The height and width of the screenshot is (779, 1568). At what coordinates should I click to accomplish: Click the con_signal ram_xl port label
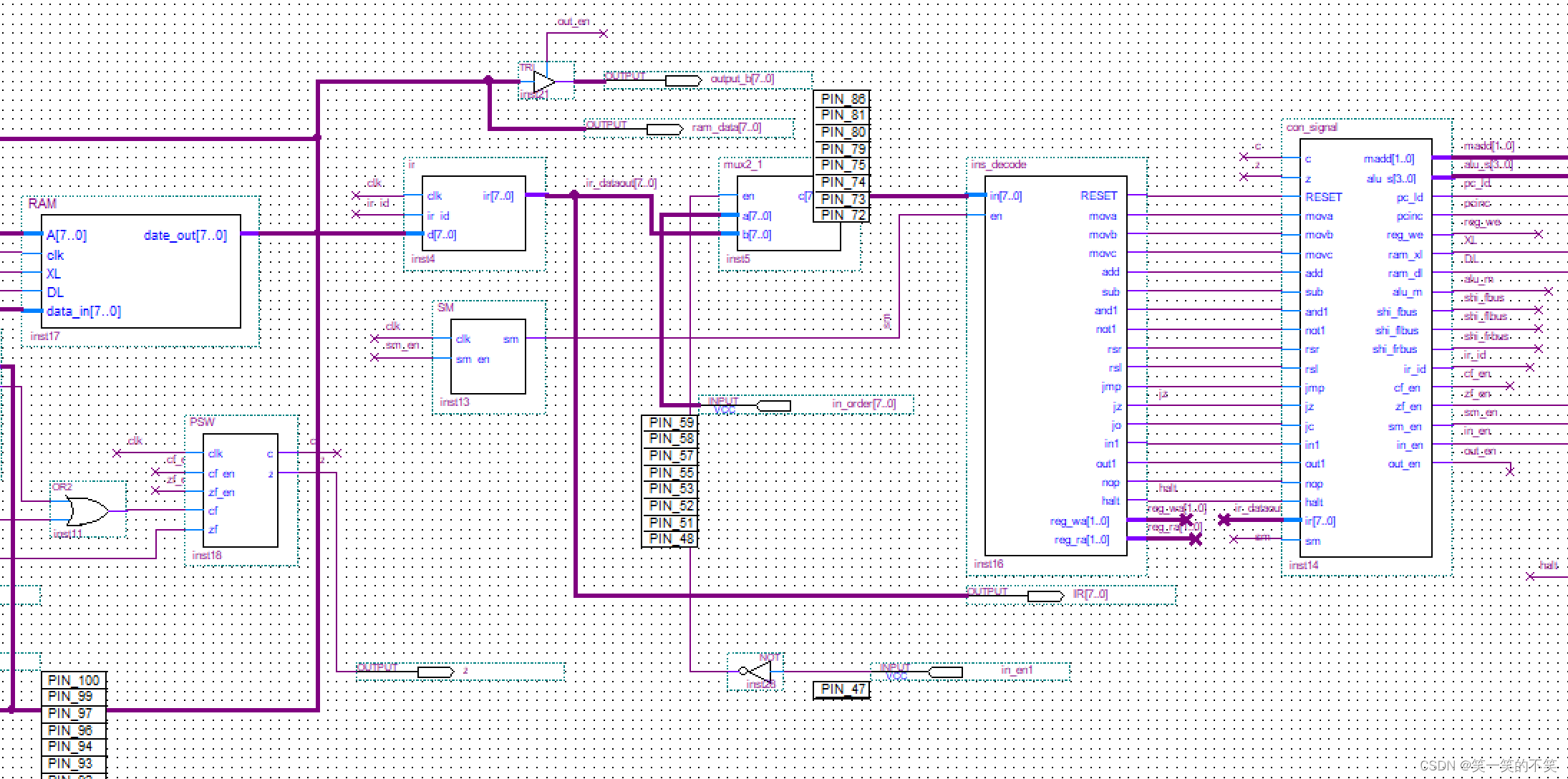pyautogui.click(x=1405, y=255)
